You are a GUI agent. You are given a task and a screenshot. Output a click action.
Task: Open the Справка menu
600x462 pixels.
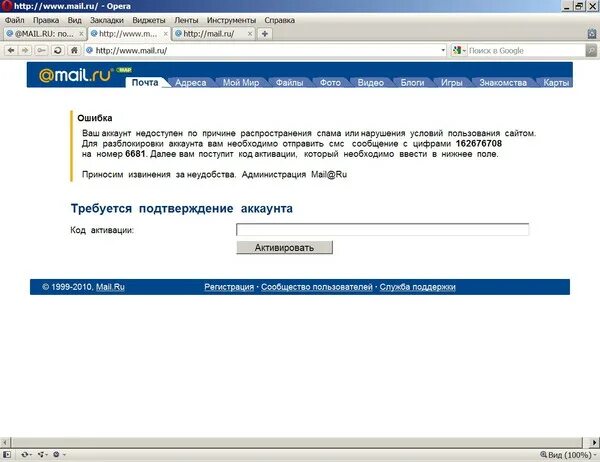coord(279,20)
